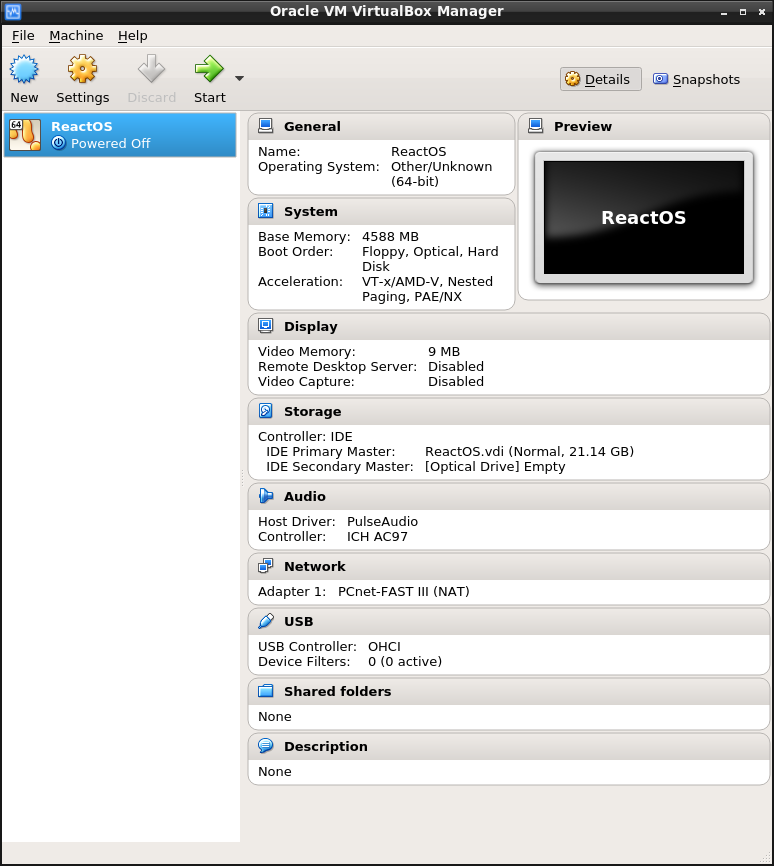Open the File menu
Screen dimensions: 774x866
(23, 35)
